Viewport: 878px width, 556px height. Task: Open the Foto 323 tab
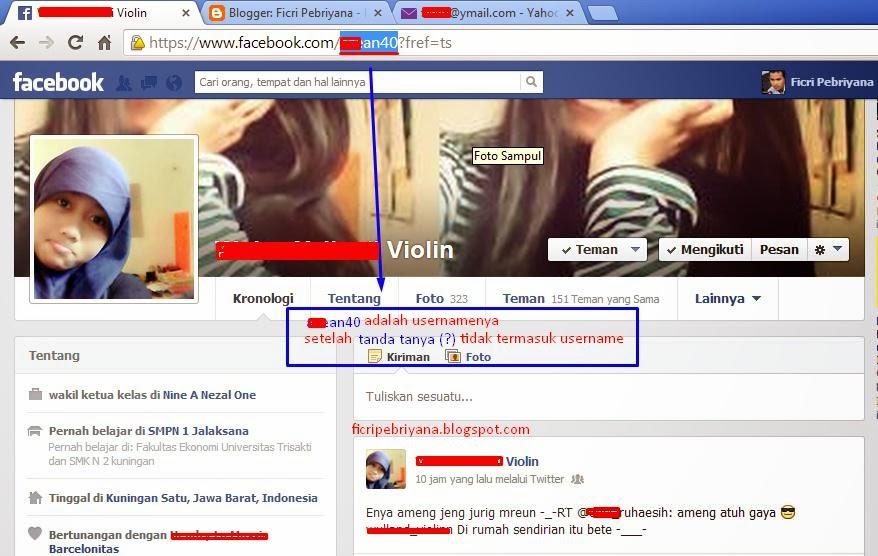(x=441, y=298)
